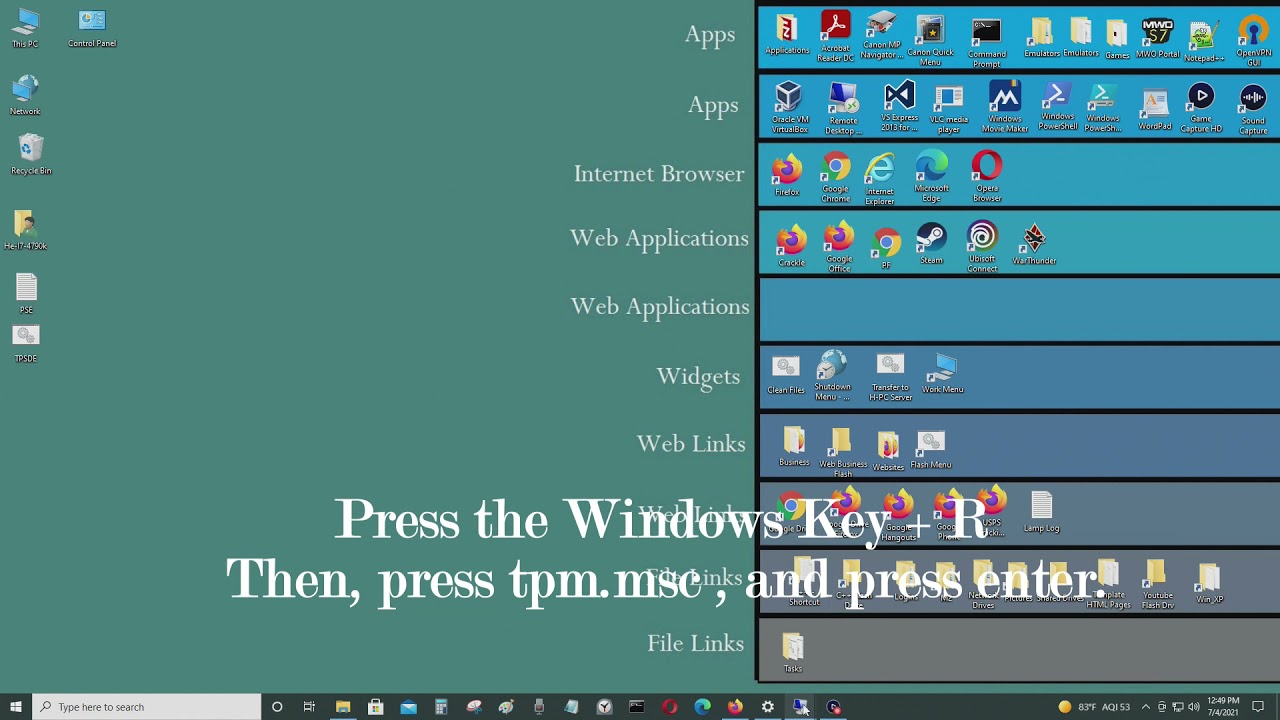Open Firefox in the browser row
This screenshot has height=720, width=1280.
787,175
